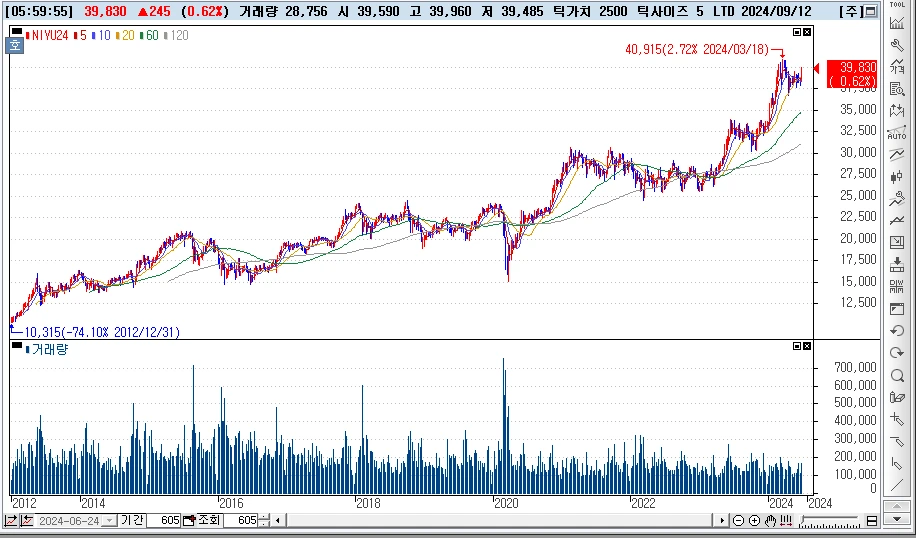This screenshot has width=916, height=538.
Task: Click the zoom in plus icon
Action: [754, 520]
